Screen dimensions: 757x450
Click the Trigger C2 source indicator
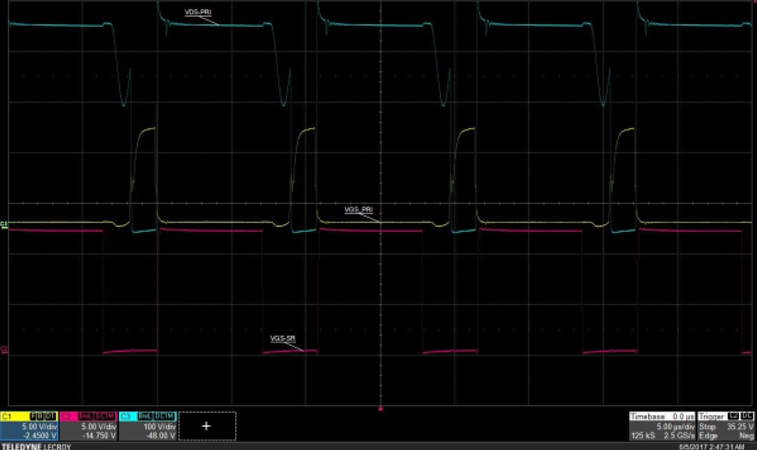point(734,416)
